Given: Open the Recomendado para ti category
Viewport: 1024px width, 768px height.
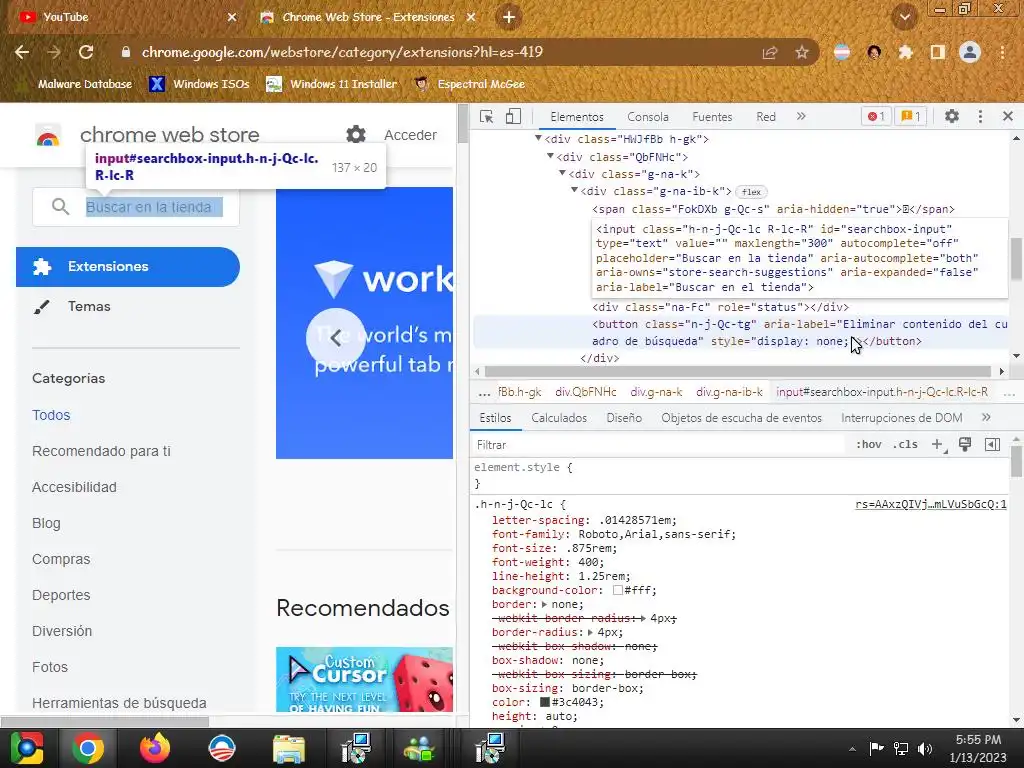Looking at the screenshot, I should click(x=101, y=451).
